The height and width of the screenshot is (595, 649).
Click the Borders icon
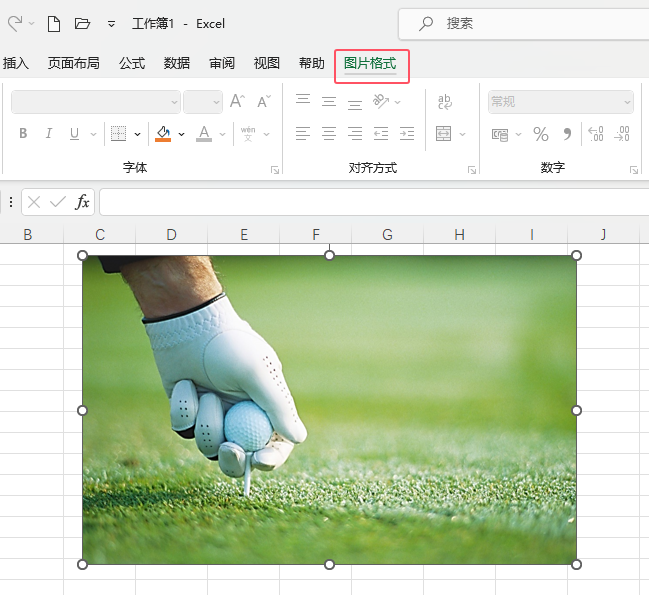click(x=118, y=134)
